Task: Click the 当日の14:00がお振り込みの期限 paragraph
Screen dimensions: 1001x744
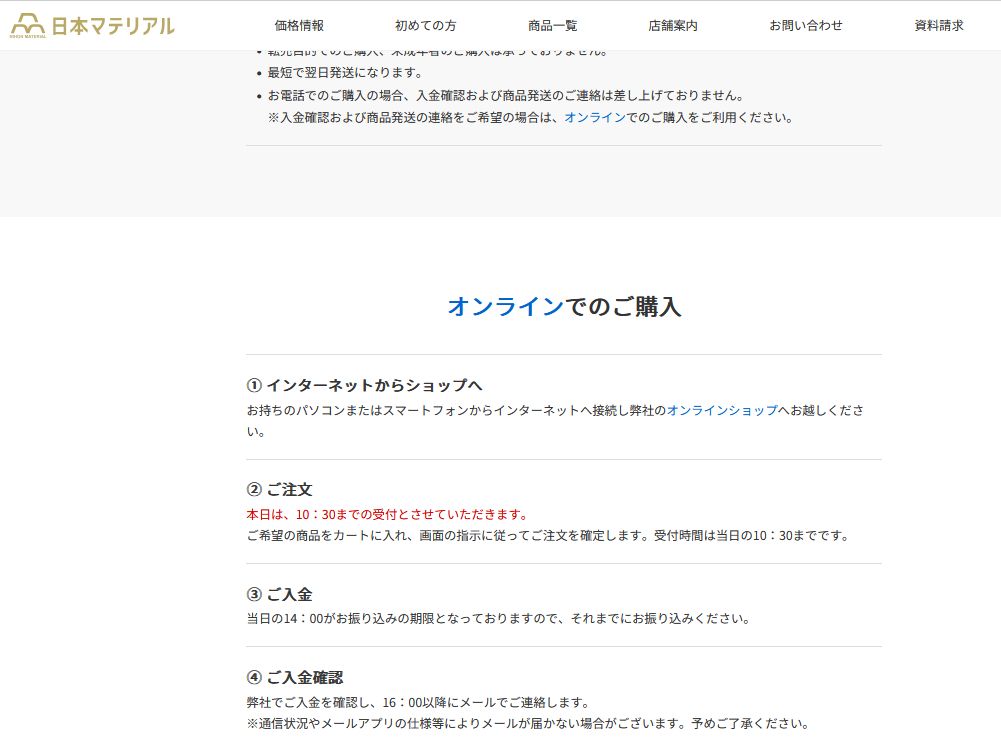Action: pyautogui.click(x=498, y=618)
